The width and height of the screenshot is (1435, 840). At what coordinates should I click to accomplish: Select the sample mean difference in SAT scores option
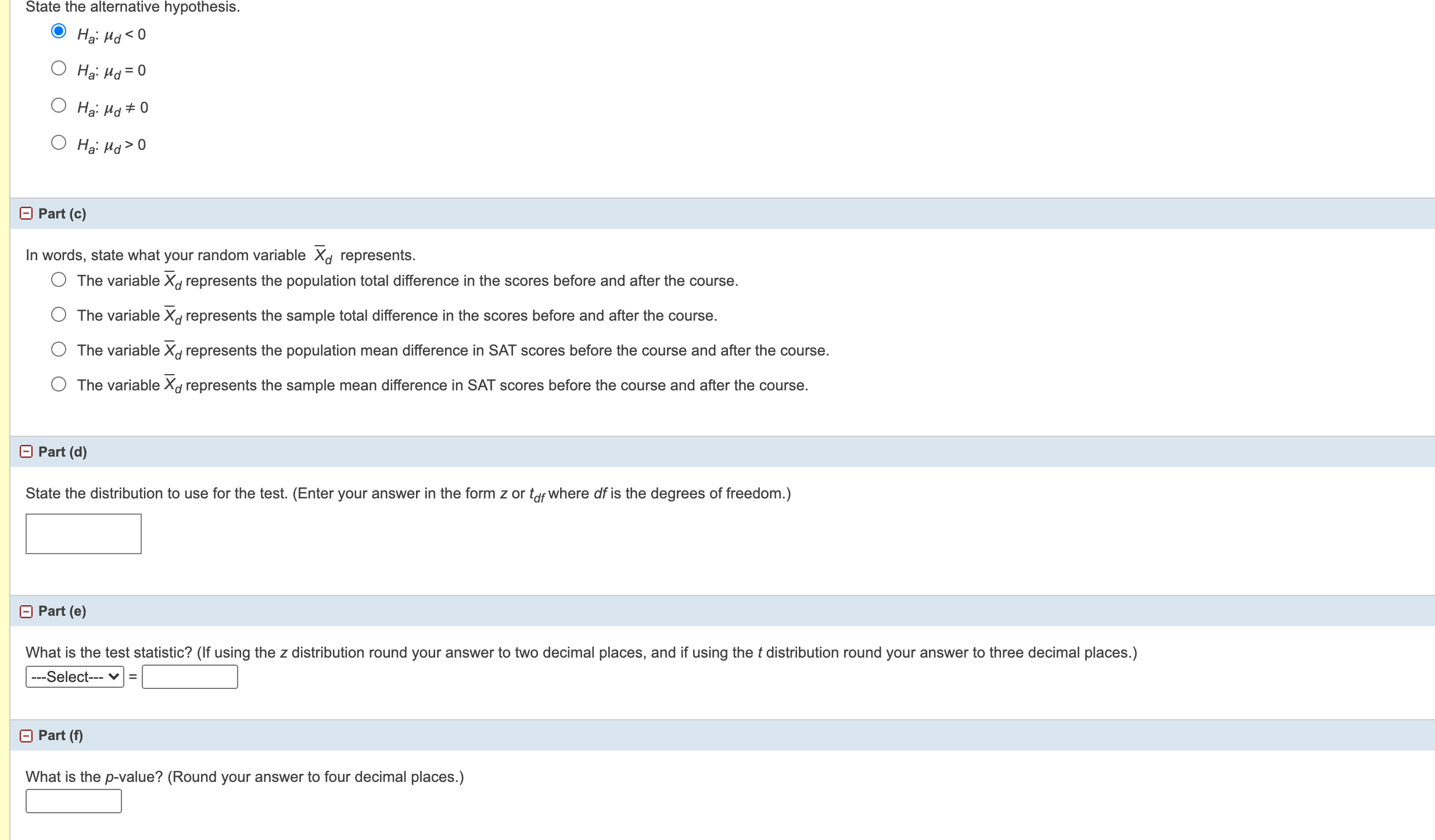[59, 384]
